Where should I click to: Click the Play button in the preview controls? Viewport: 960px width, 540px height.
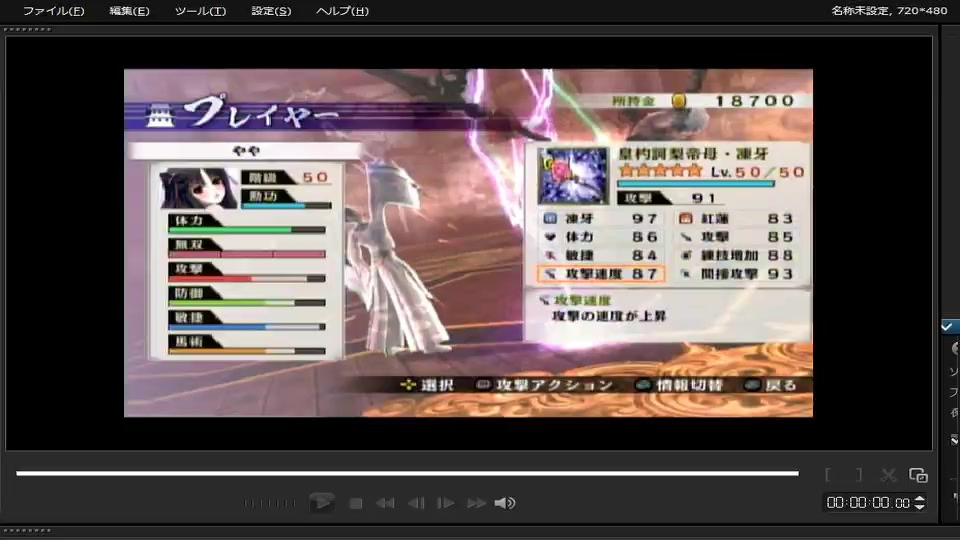[322, 503]
